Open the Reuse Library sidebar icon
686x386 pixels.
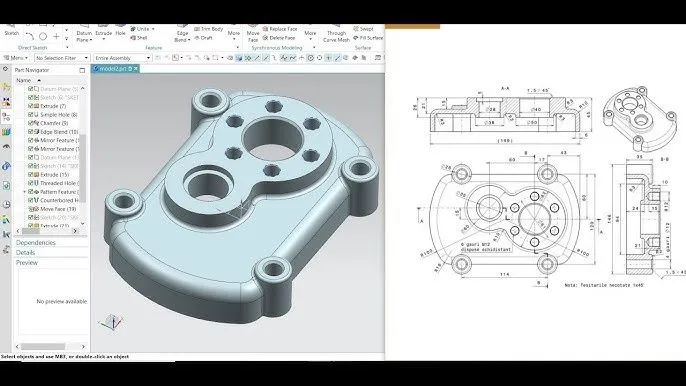pos(6,132)
